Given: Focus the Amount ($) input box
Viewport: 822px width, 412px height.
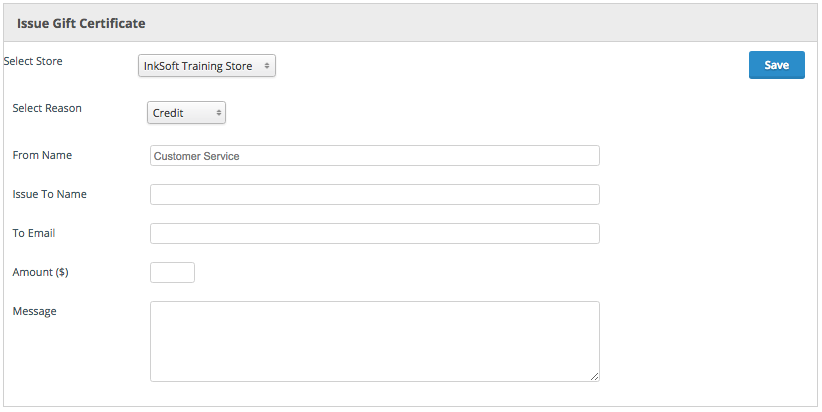Looking at the screenshot, I should [x=172, y=272].
